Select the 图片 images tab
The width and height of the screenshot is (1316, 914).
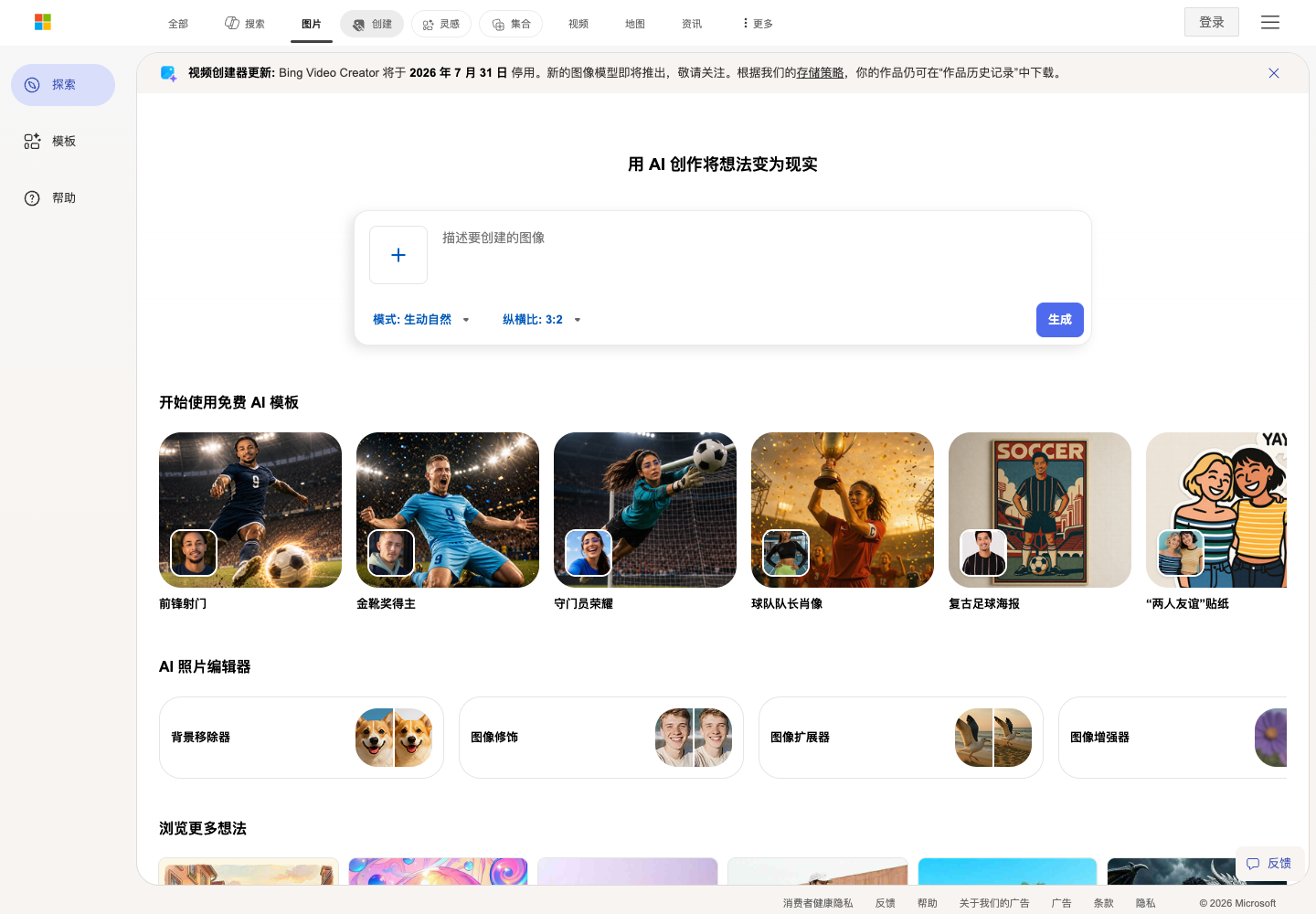312,24
